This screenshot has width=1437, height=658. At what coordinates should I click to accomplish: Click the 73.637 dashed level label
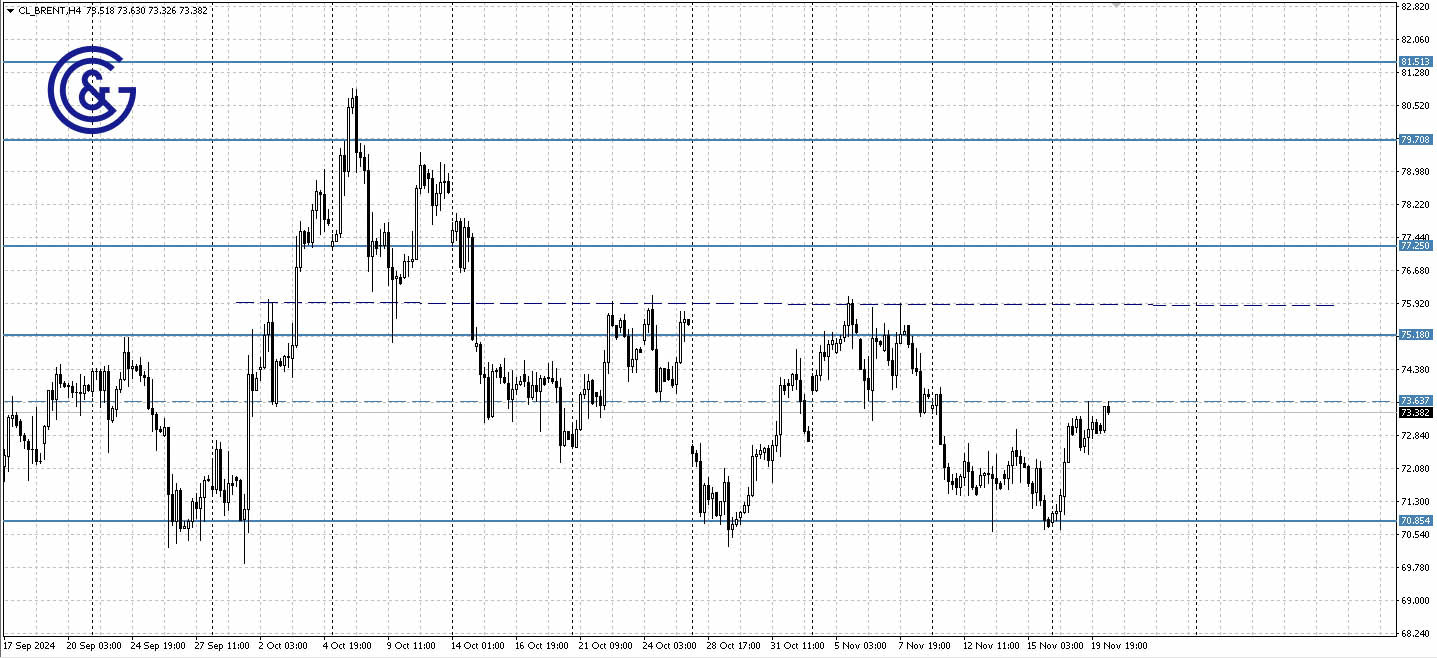(1414, 400)
